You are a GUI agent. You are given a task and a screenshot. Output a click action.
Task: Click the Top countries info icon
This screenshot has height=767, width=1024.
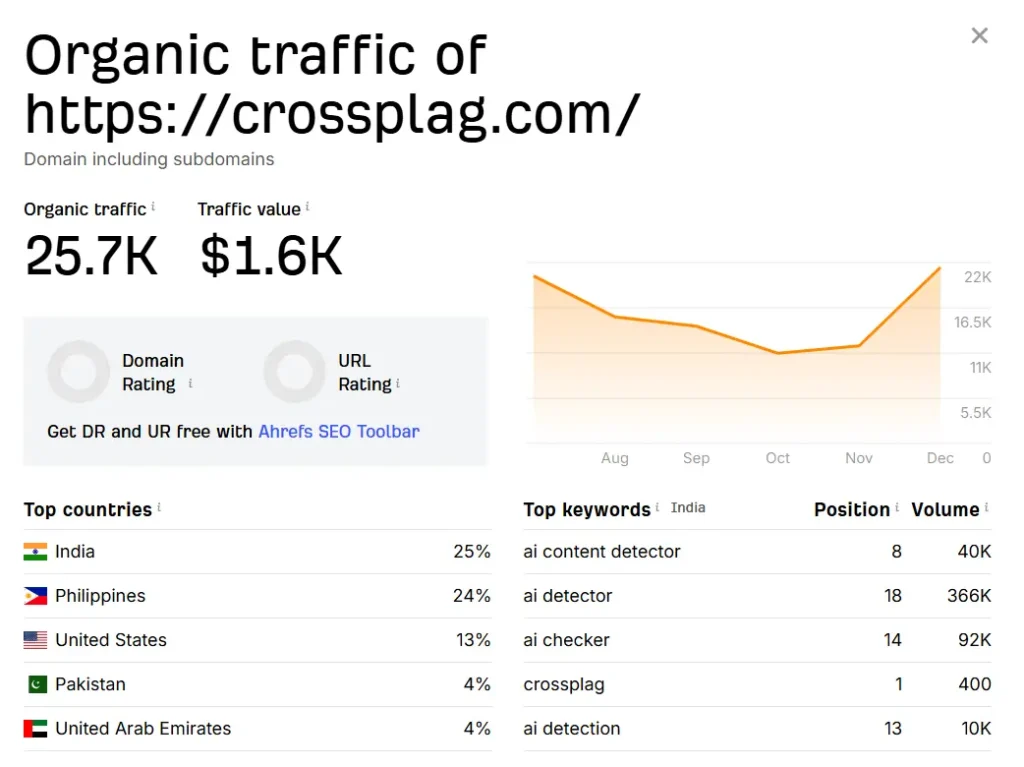[159, 508]
